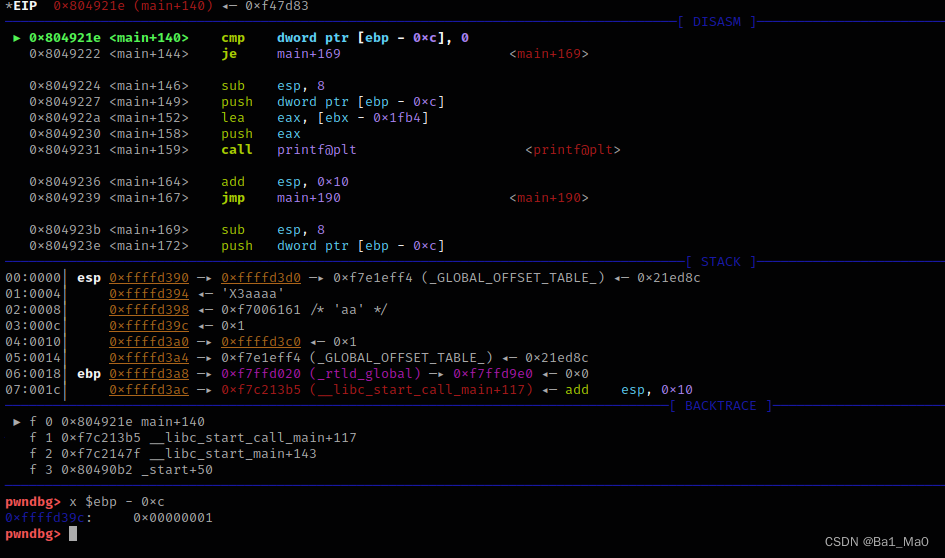The width and height of the screenshot is (945, 558).
Task: Click stack address 0xffffd394
Action: [x=149, y=293]
